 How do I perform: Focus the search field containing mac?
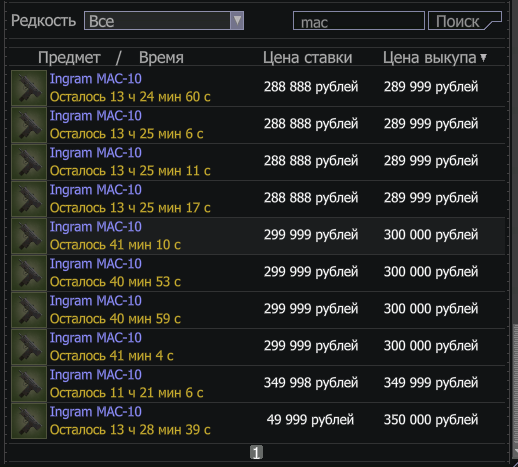pos(359,21)
